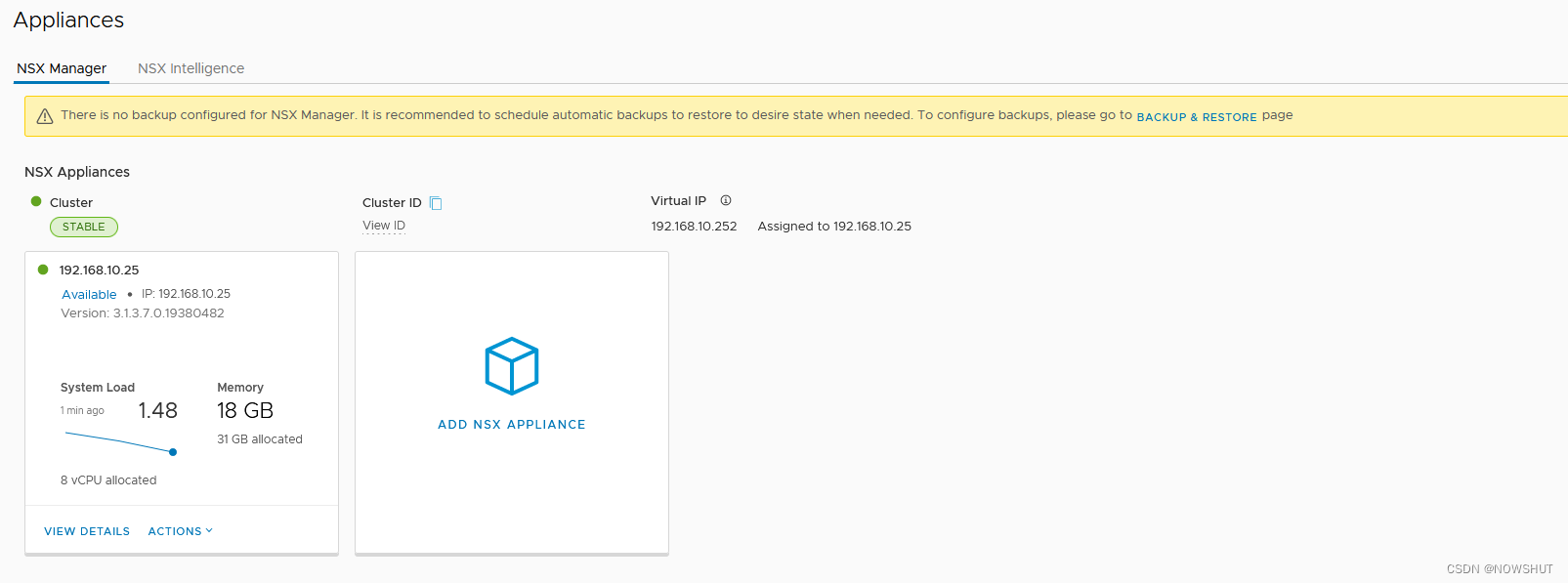Open VIEW DETAILS for 192.168.10.25
This screenshot has width=1568, height=583.
coord(87,531)
